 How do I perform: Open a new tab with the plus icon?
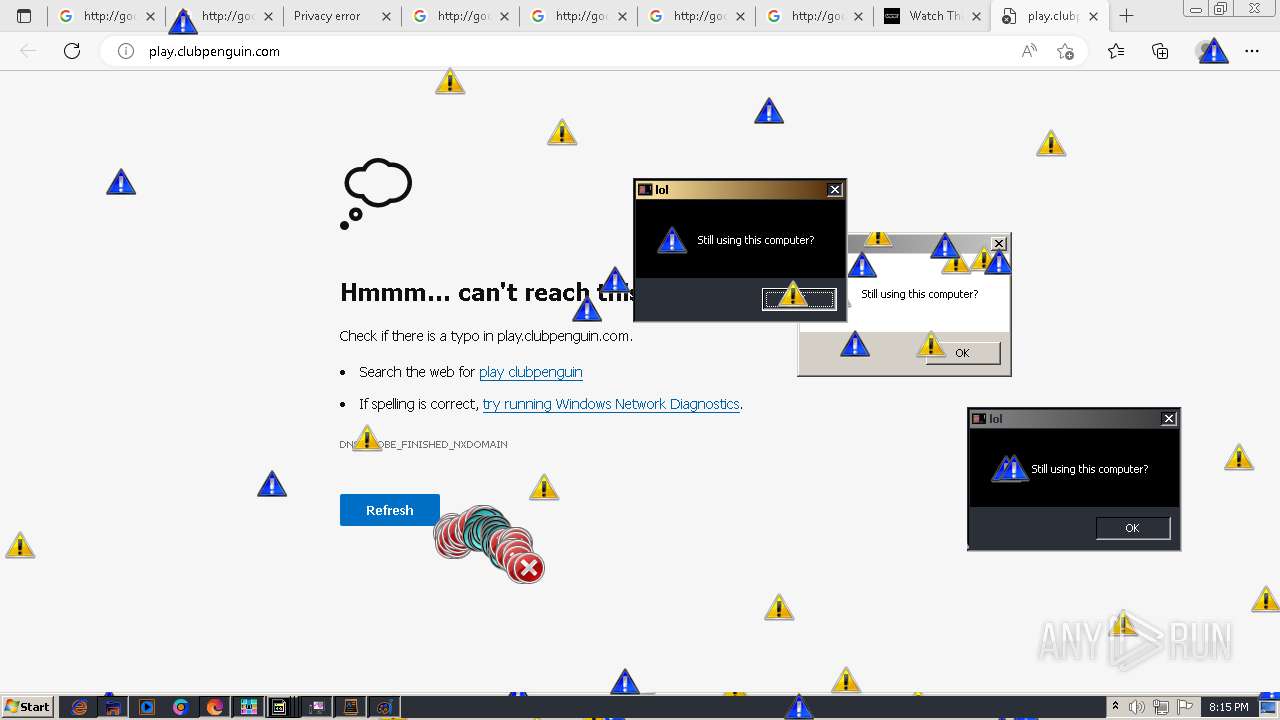point(1126,16)
